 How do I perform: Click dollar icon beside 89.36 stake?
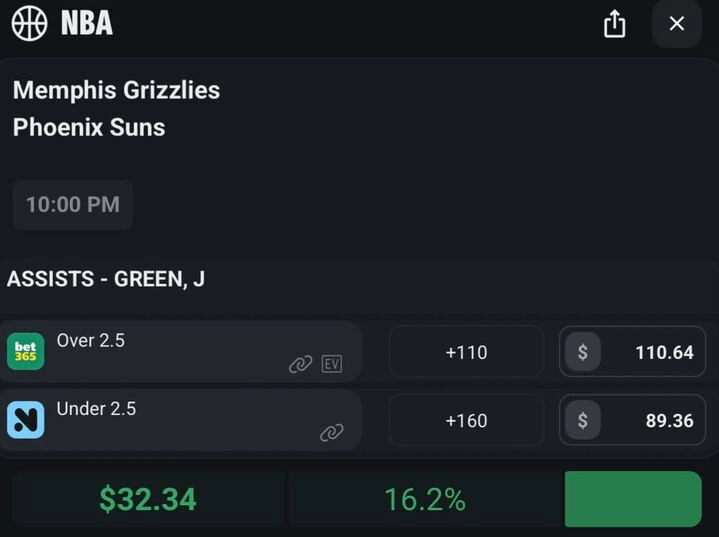(583, 420)
